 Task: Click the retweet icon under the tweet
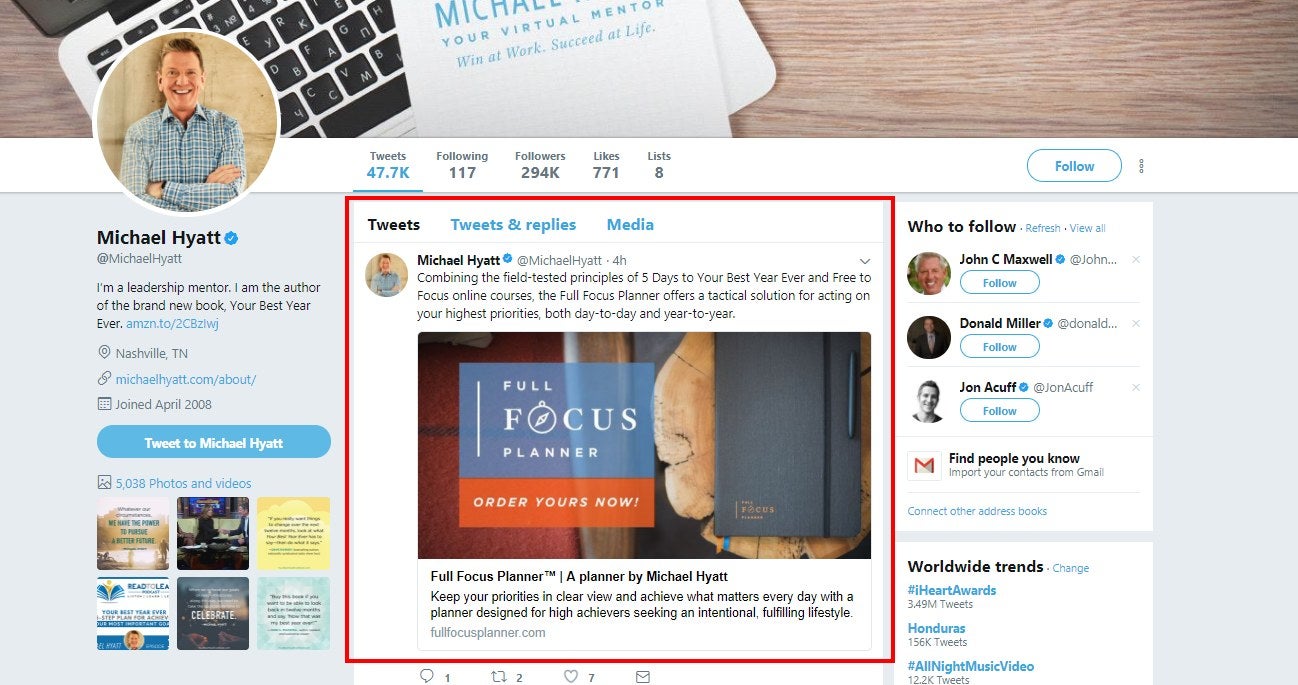[498, 677]
